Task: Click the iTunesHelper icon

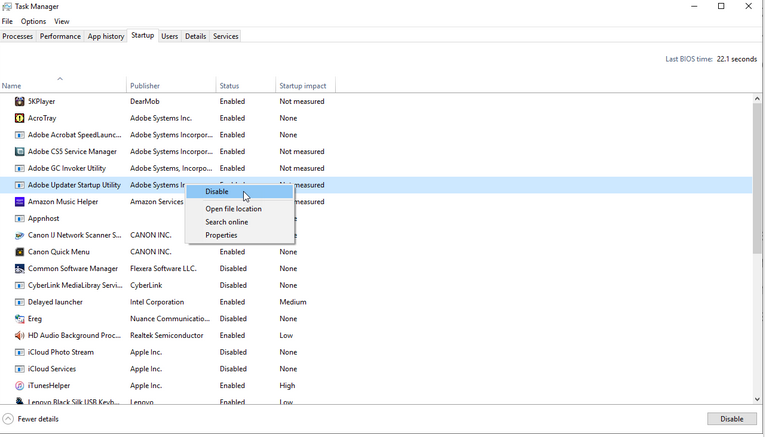Action: (x=20, y=385)
